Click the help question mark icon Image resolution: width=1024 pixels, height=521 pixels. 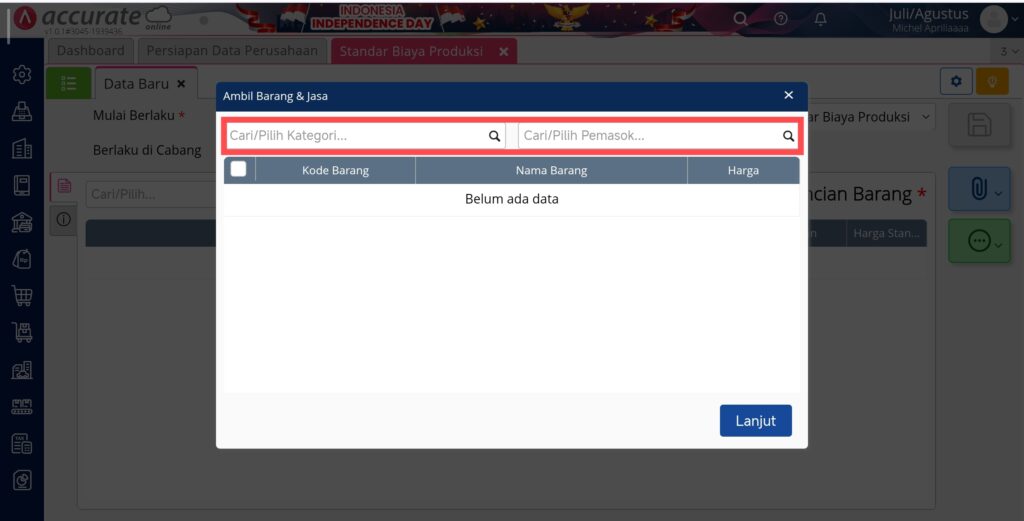[781, 19]
